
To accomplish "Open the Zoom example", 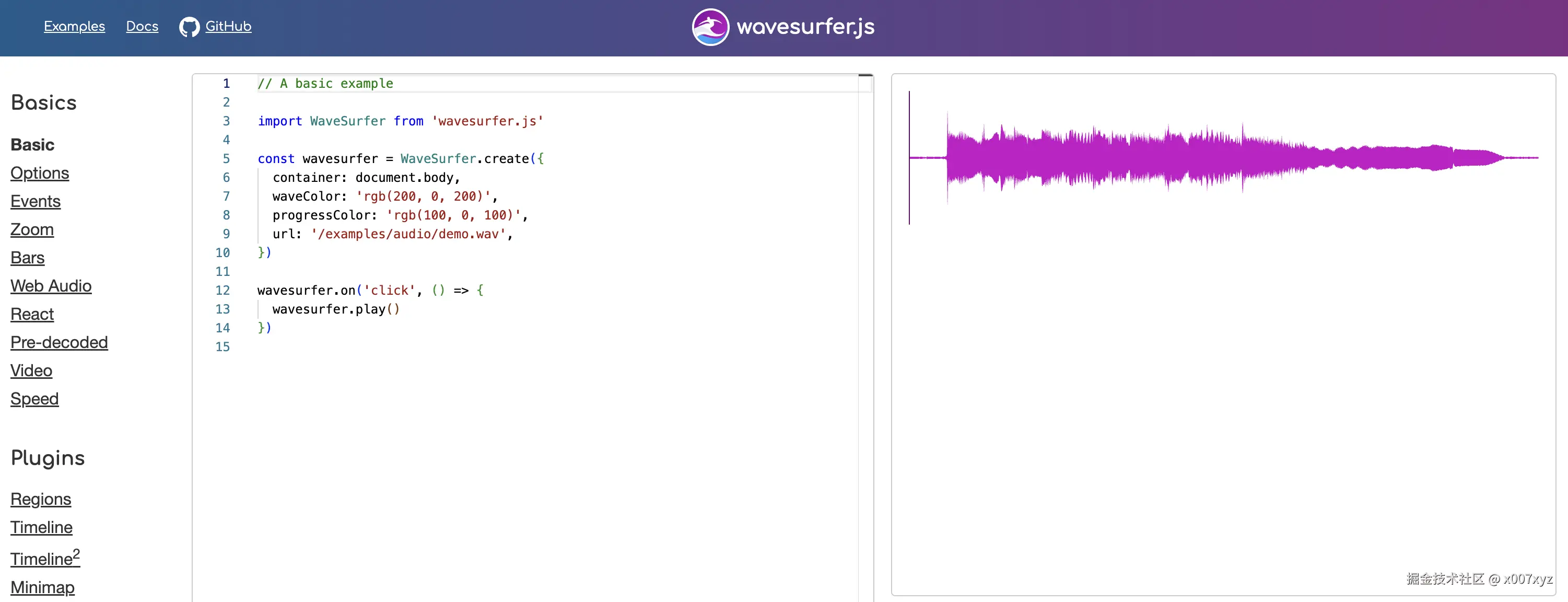I will (x=32, y=229).
